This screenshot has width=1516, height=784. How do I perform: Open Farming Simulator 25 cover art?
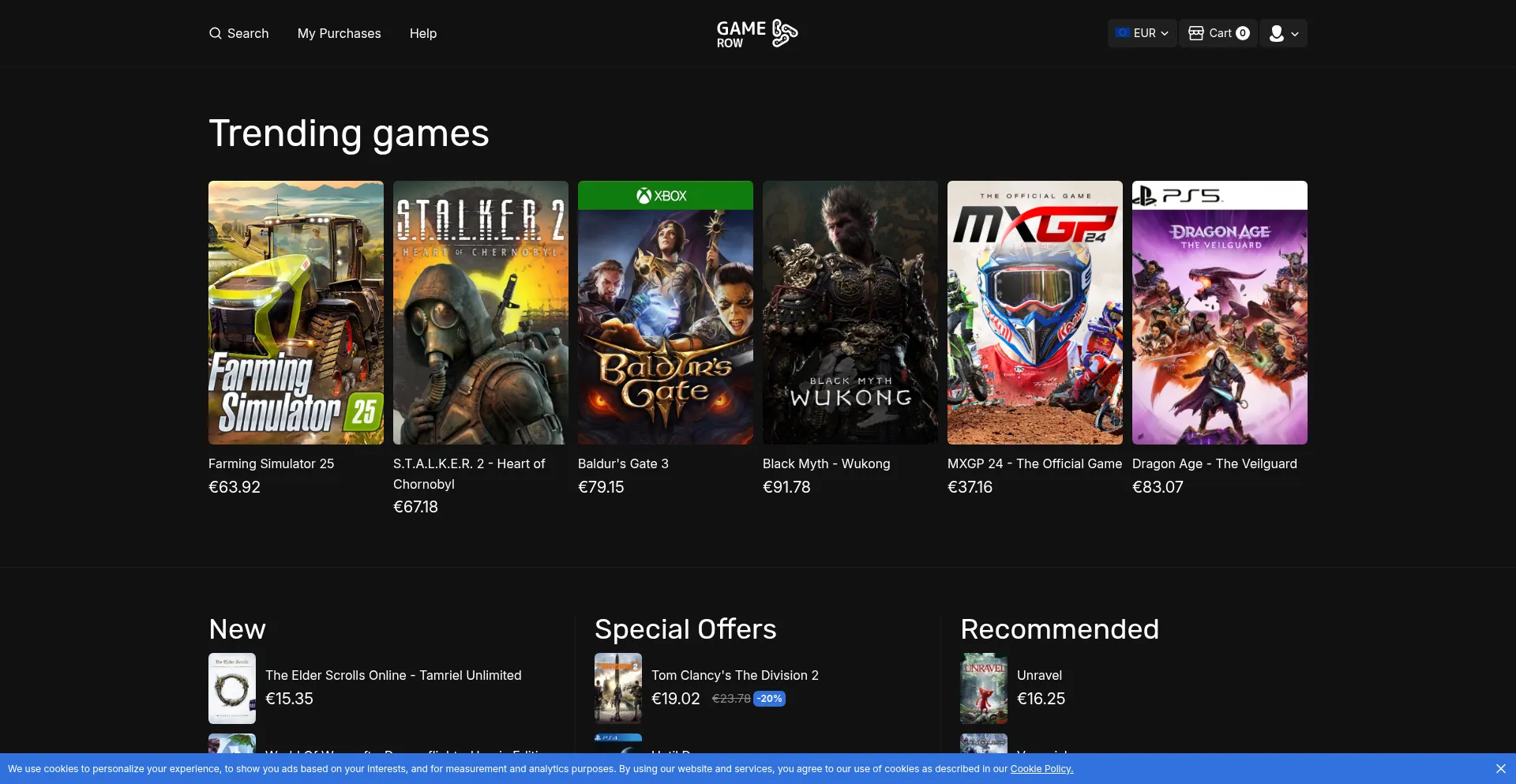[295, 313]
